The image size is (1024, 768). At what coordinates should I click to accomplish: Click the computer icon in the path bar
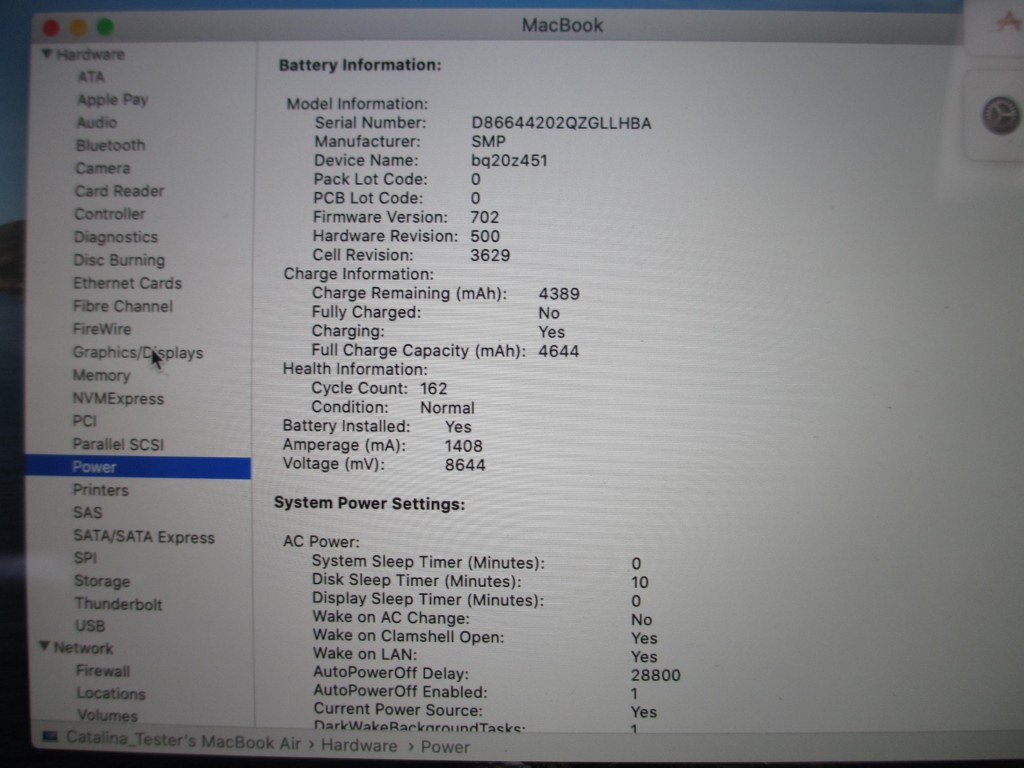pos(50,737)
